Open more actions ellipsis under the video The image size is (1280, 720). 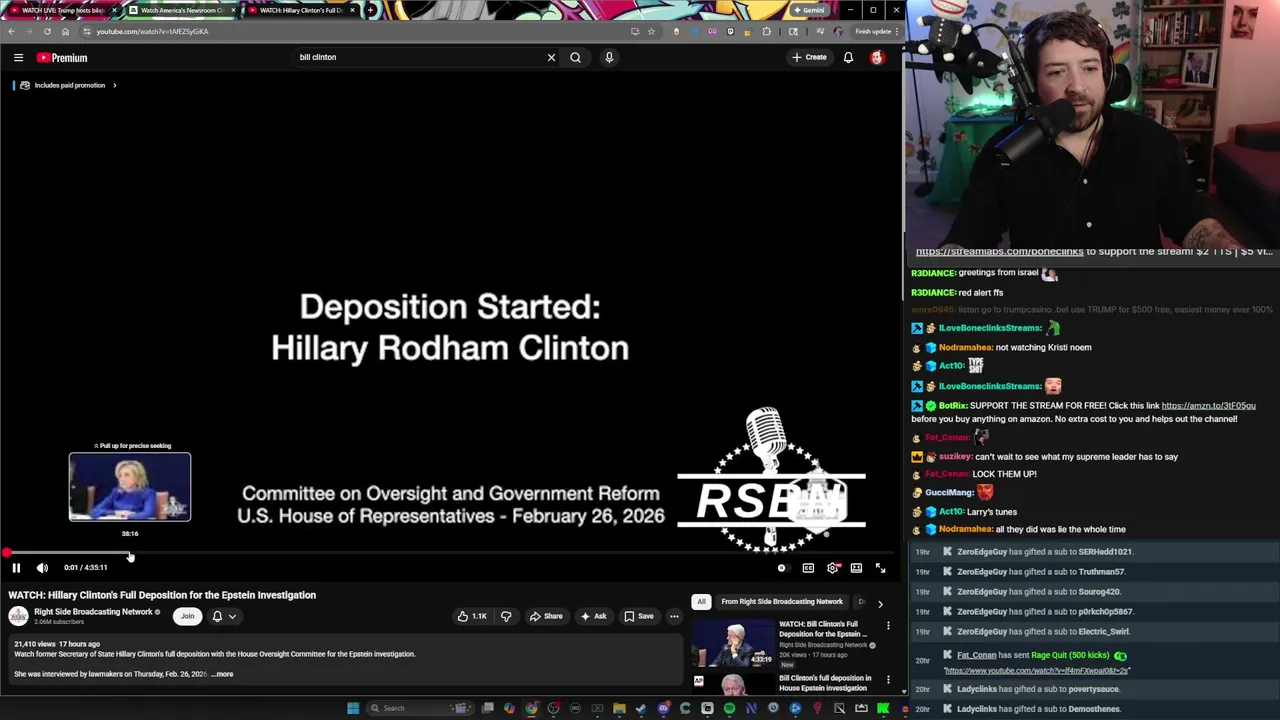tap(674, 616)
